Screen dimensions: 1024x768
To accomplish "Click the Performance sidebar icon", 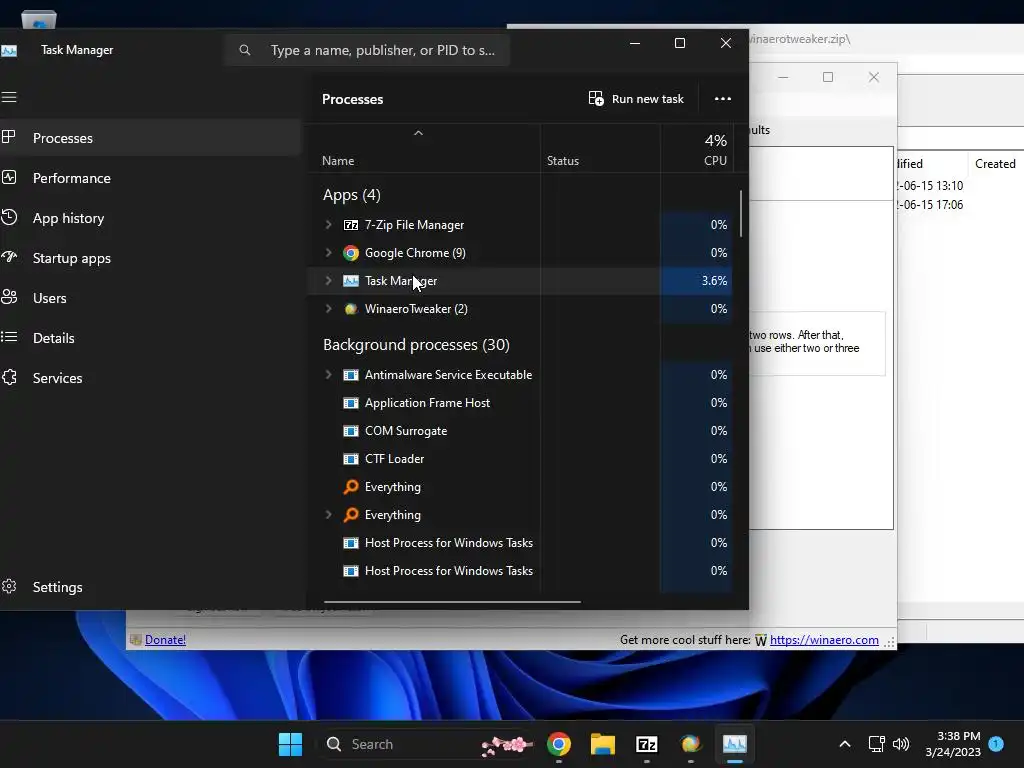I will point(8,178).
